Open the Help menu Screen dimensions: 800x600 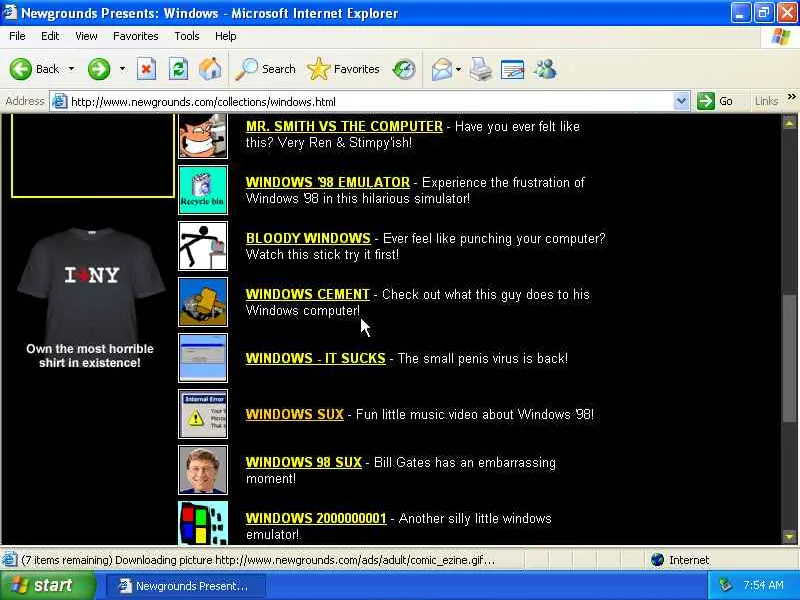coord(226,36)
